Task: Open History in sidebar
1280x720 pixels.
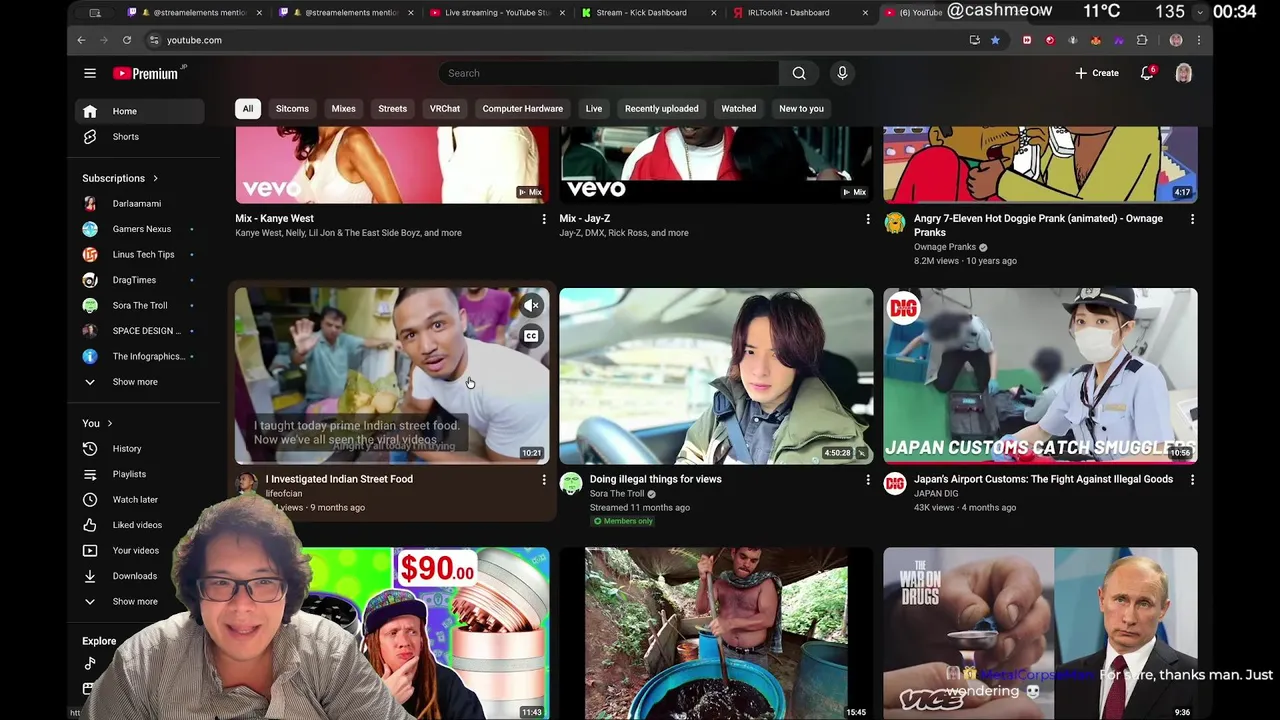Action: click(140, 448)
